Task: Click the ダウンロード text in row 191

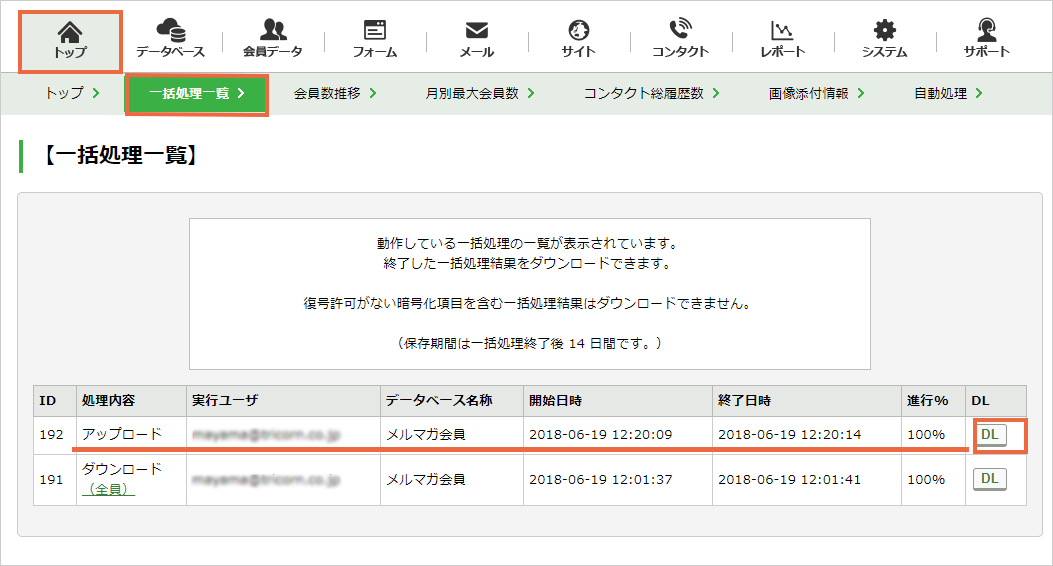Action: coord(122,469)
